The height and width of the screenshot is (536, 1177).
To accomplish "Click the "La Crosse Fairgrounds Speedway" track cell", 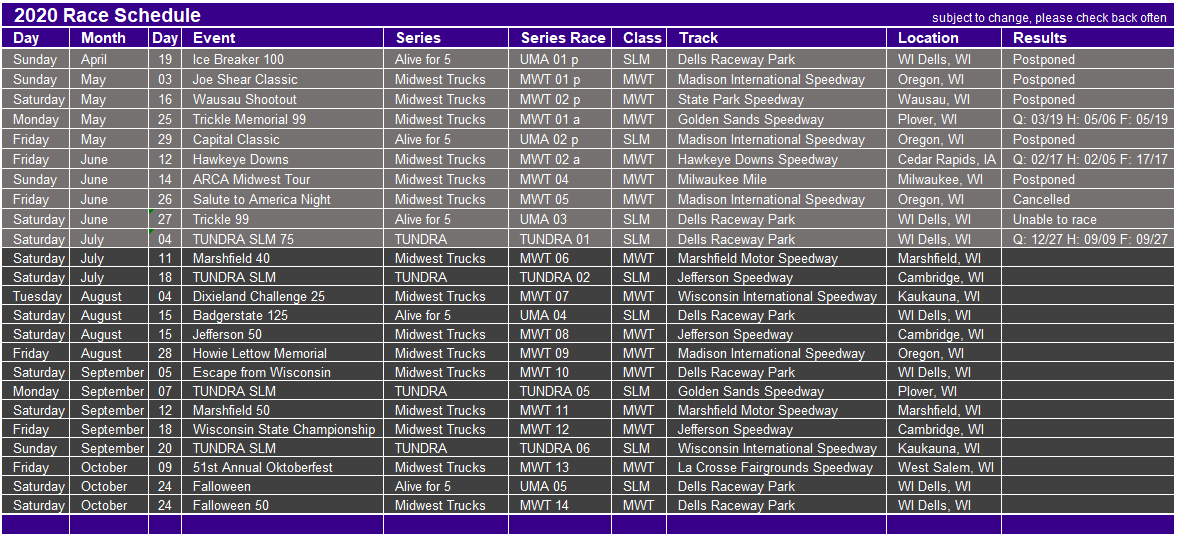I will (x=775, y=468).
